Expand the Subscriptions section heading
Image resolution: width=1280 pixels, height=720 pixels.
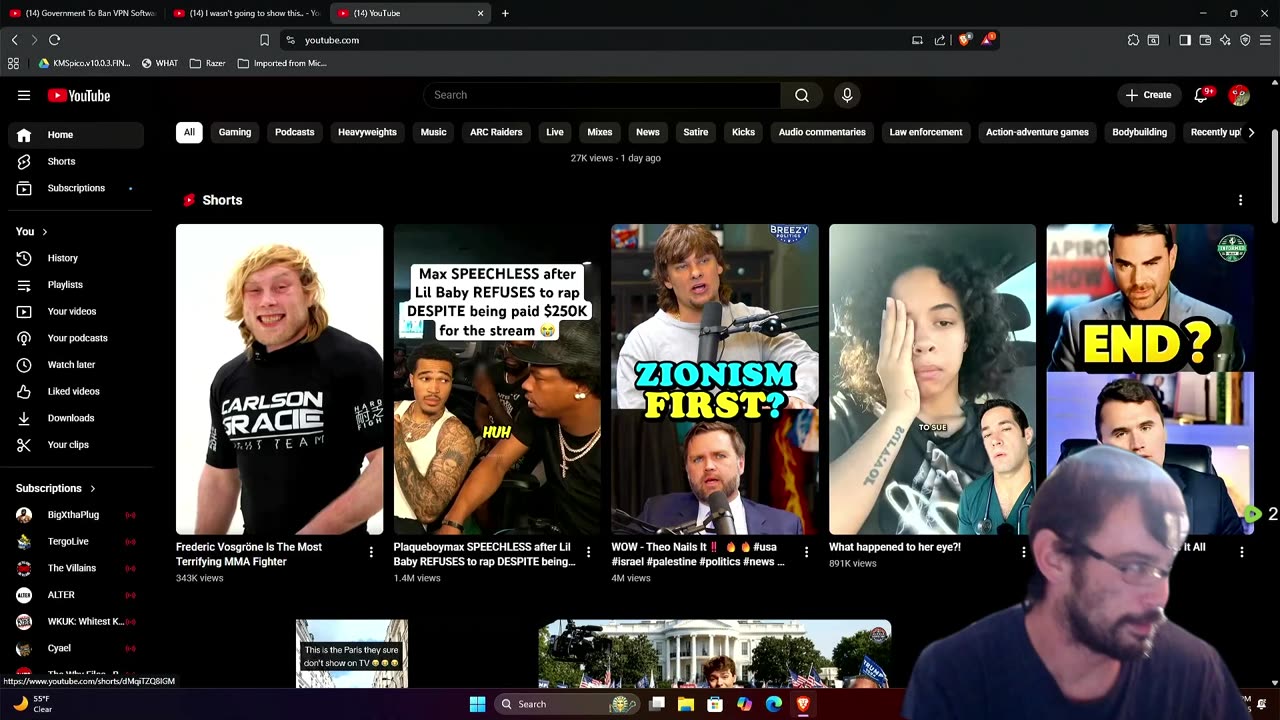(x=56, y=488)
